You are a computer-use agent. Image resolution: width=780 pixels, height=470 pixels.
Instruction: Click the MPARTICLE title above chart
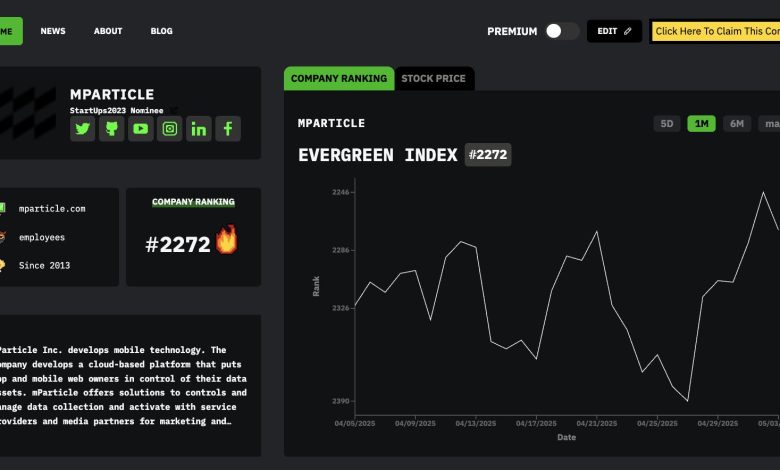(331, 123)
